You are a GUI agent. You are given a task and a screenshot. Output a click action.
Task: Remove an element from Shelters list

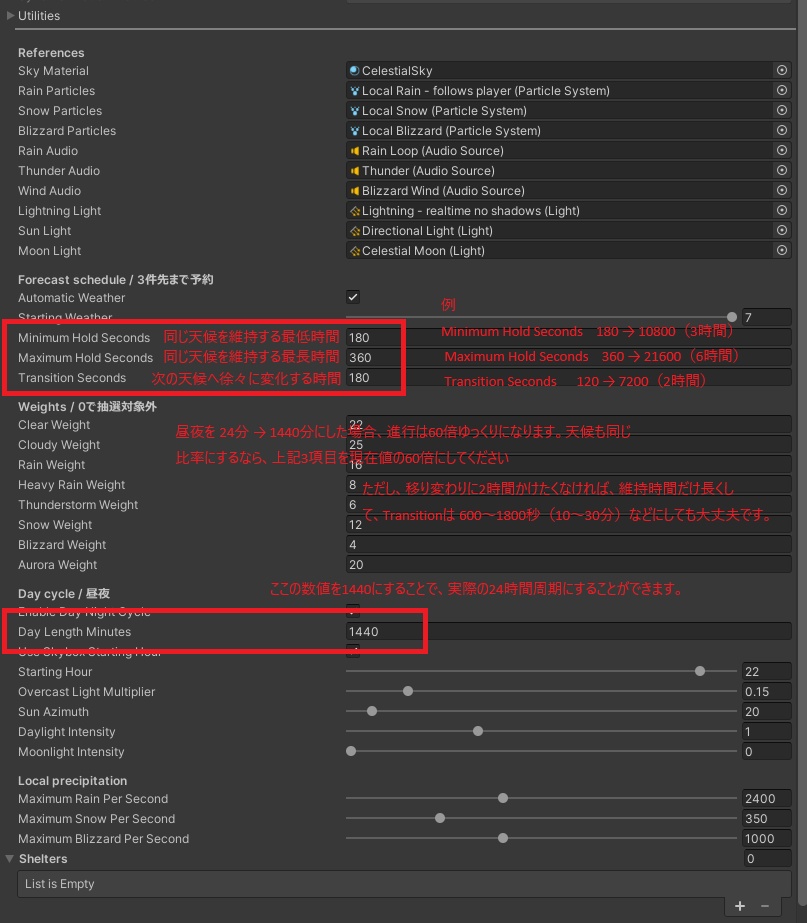pos(765,906)
